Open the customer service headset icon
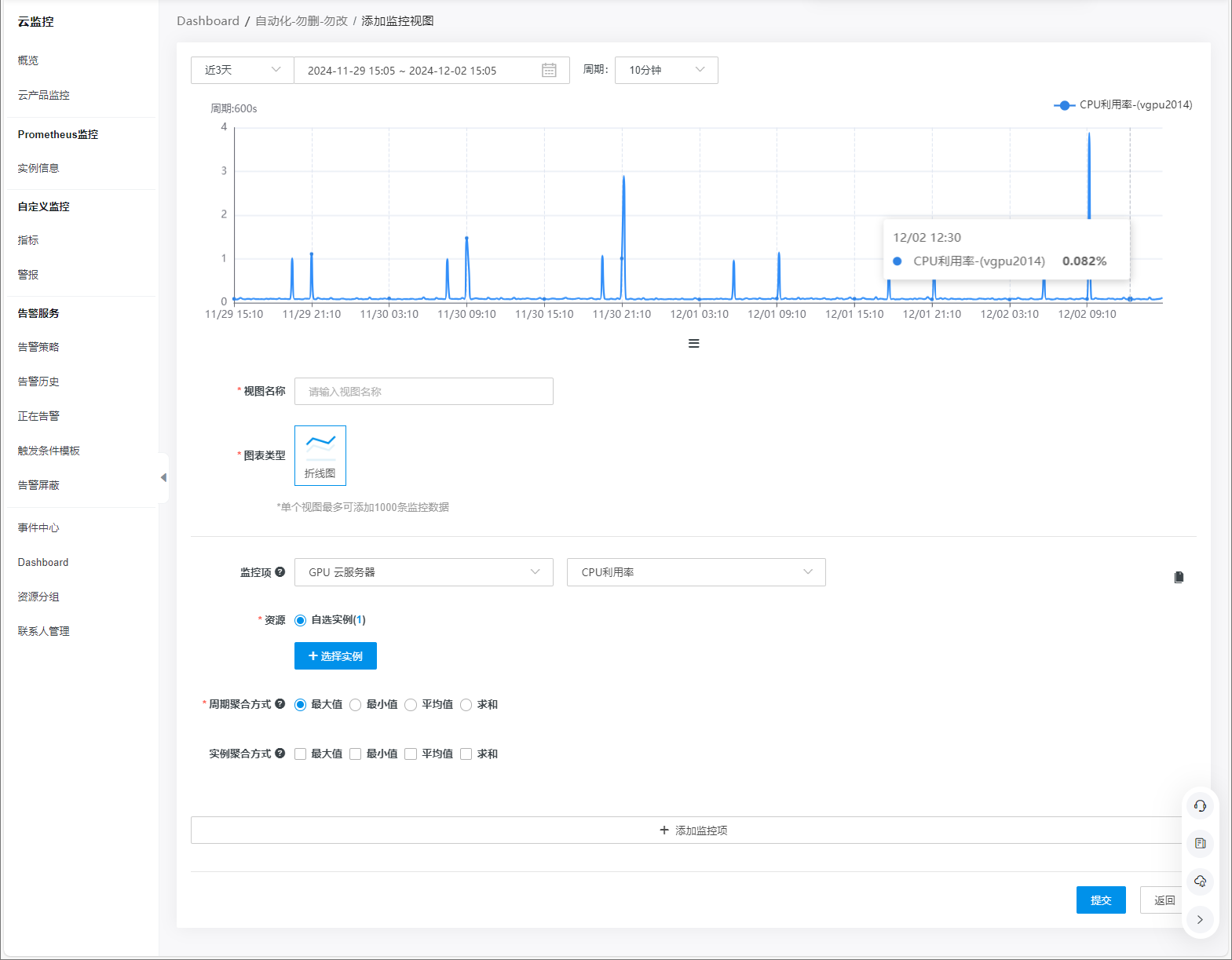This screenshot has width=1232, height=960. pos(1200,805)
